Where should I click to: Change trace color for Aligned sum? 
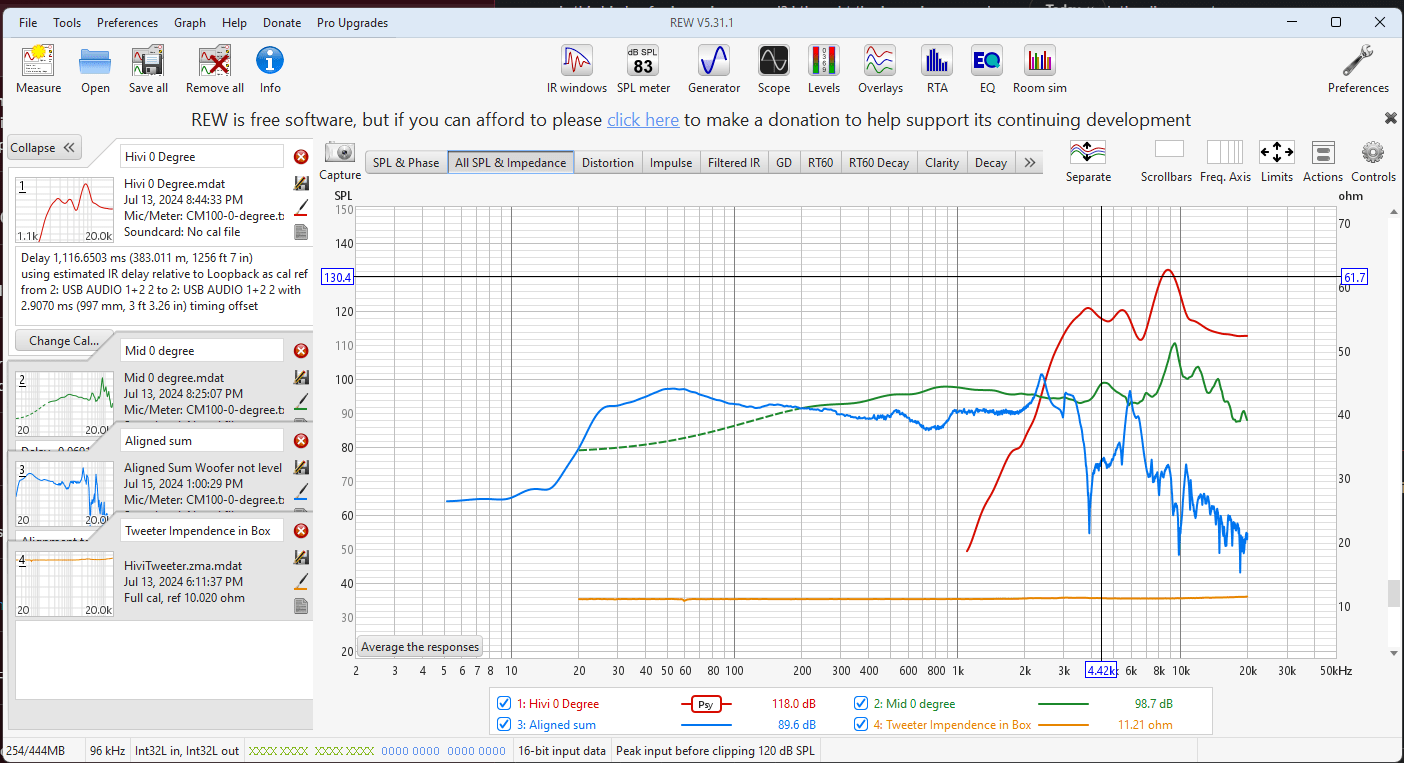click(301, 491)
